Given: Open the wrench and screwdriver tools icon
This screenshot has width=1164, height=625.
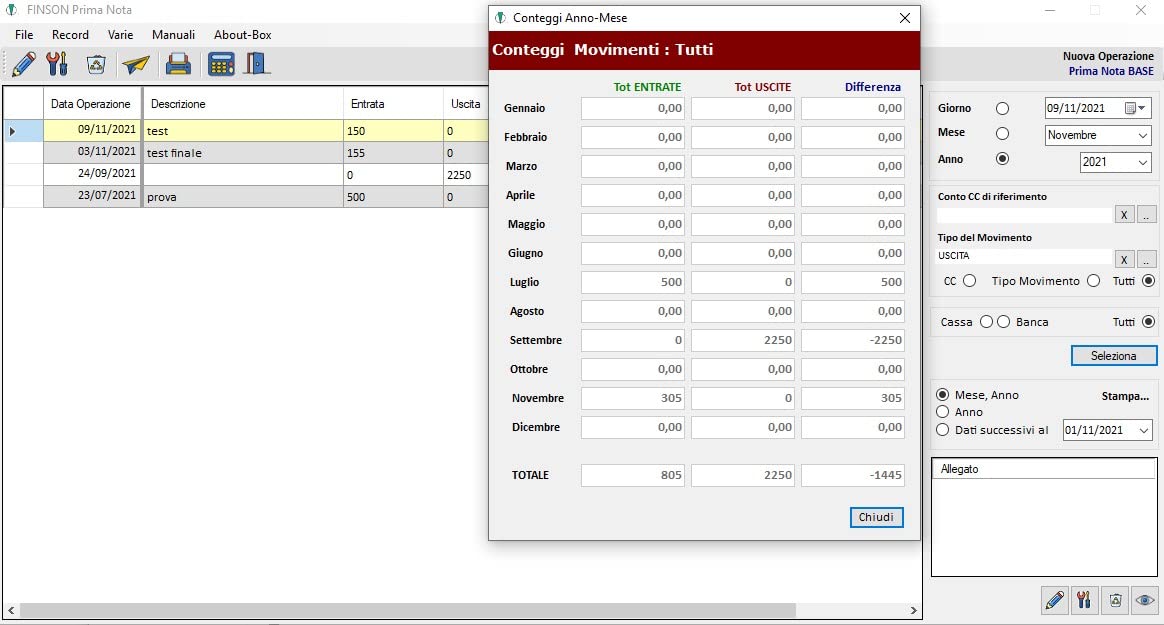Looking at the screenshot, I should pyautogui.click(x=57, y=64).
